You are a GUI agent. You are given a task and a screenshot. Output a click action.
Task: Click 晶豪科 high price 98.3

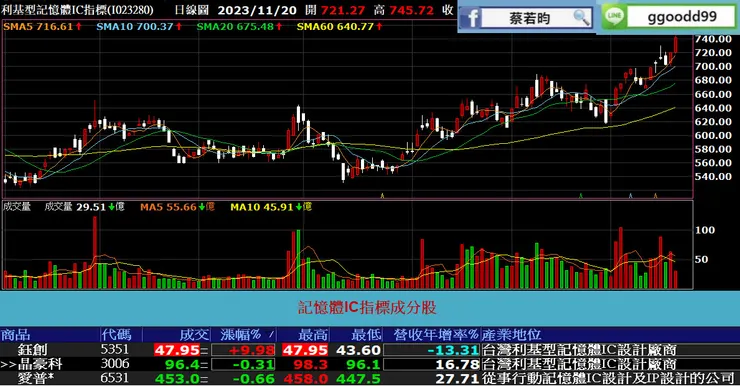tap(311, 364)
